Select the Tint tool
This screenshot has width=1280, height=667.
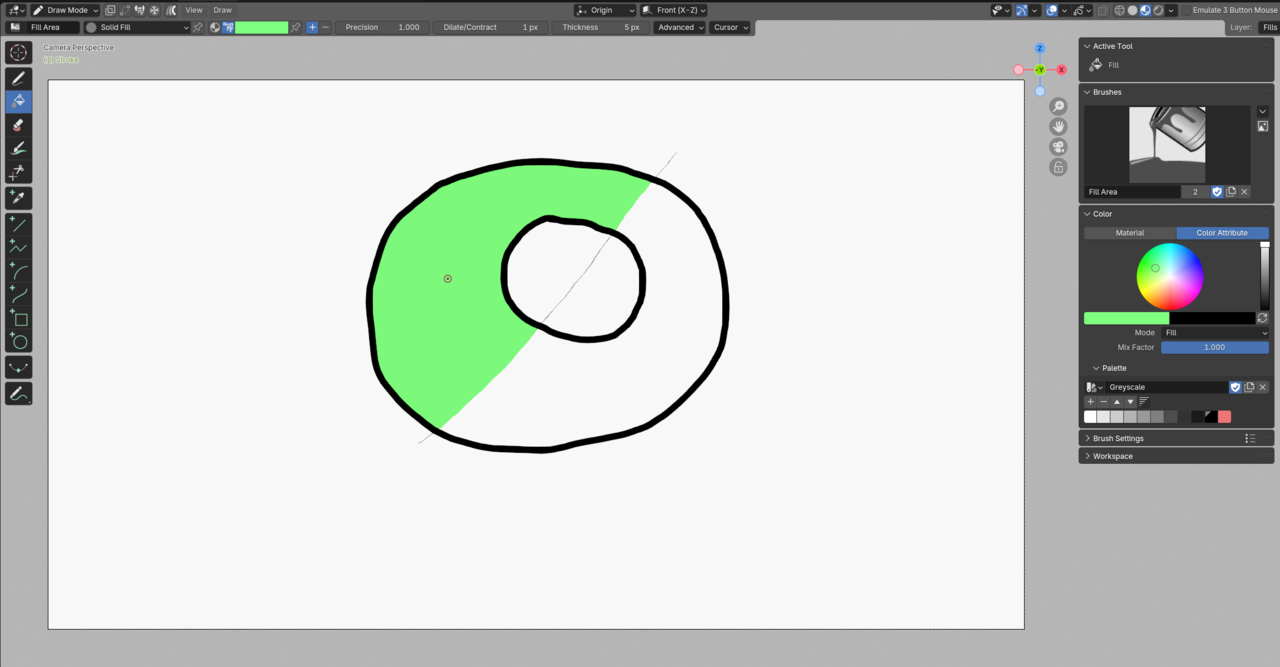[x=18, y=148]
